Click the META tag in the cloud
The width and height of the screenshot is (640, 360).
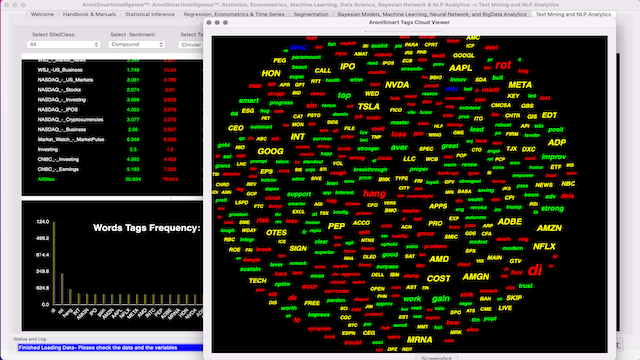click(520, 85)
